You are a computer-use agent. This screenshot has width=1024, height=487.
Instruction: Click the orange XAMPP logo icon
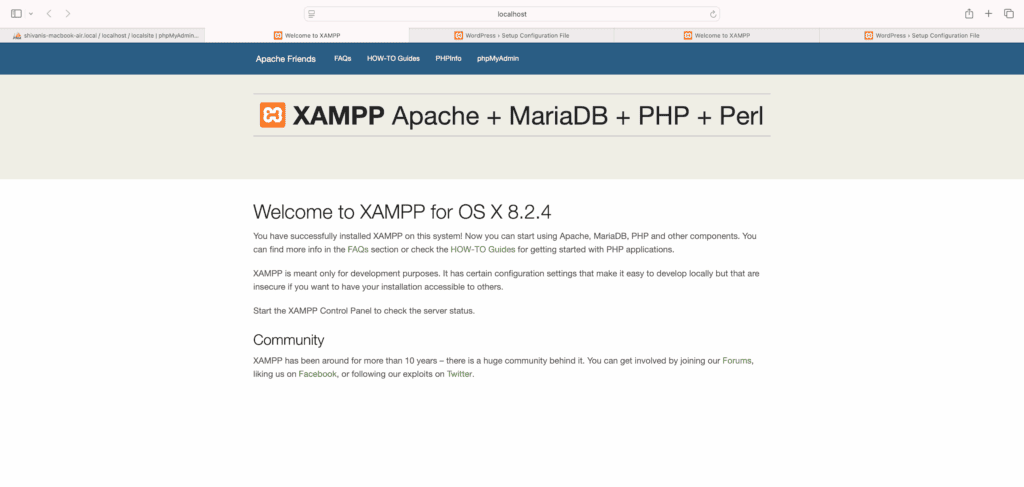click(272, 115)
